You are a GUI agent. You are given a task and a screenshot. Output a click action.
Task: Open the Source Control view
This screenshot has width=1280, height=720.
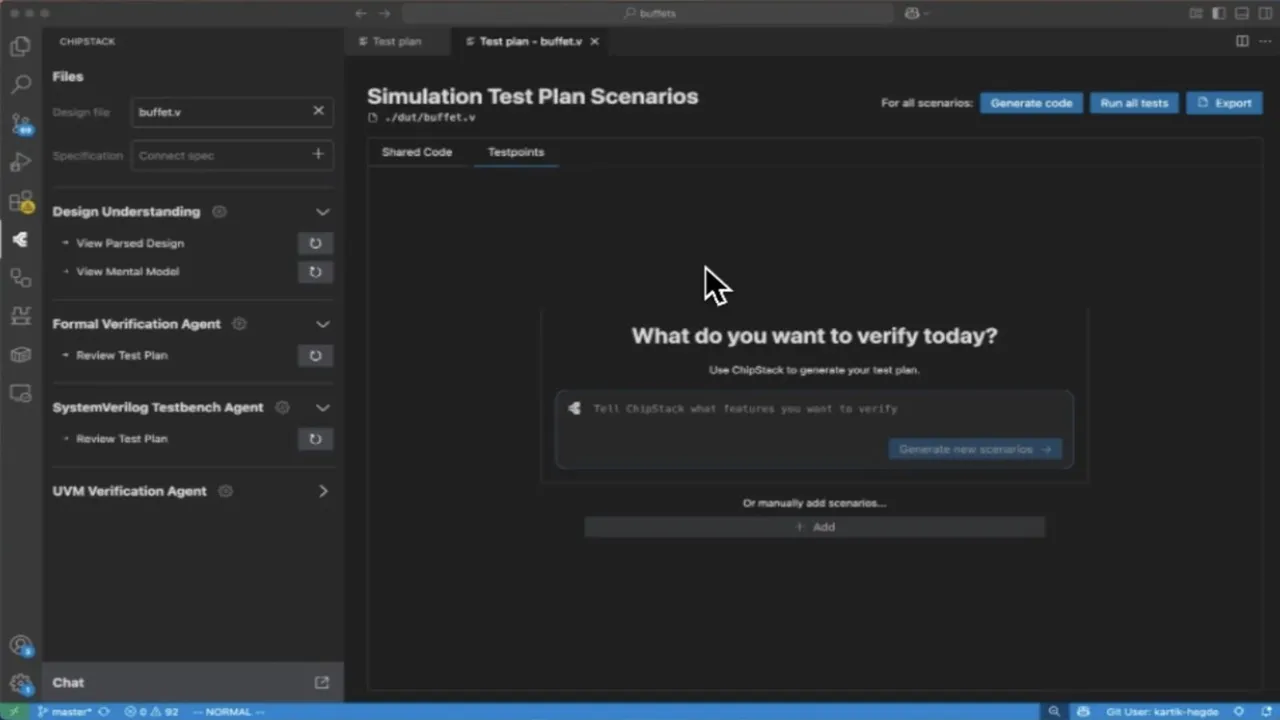tap(20, 124)
